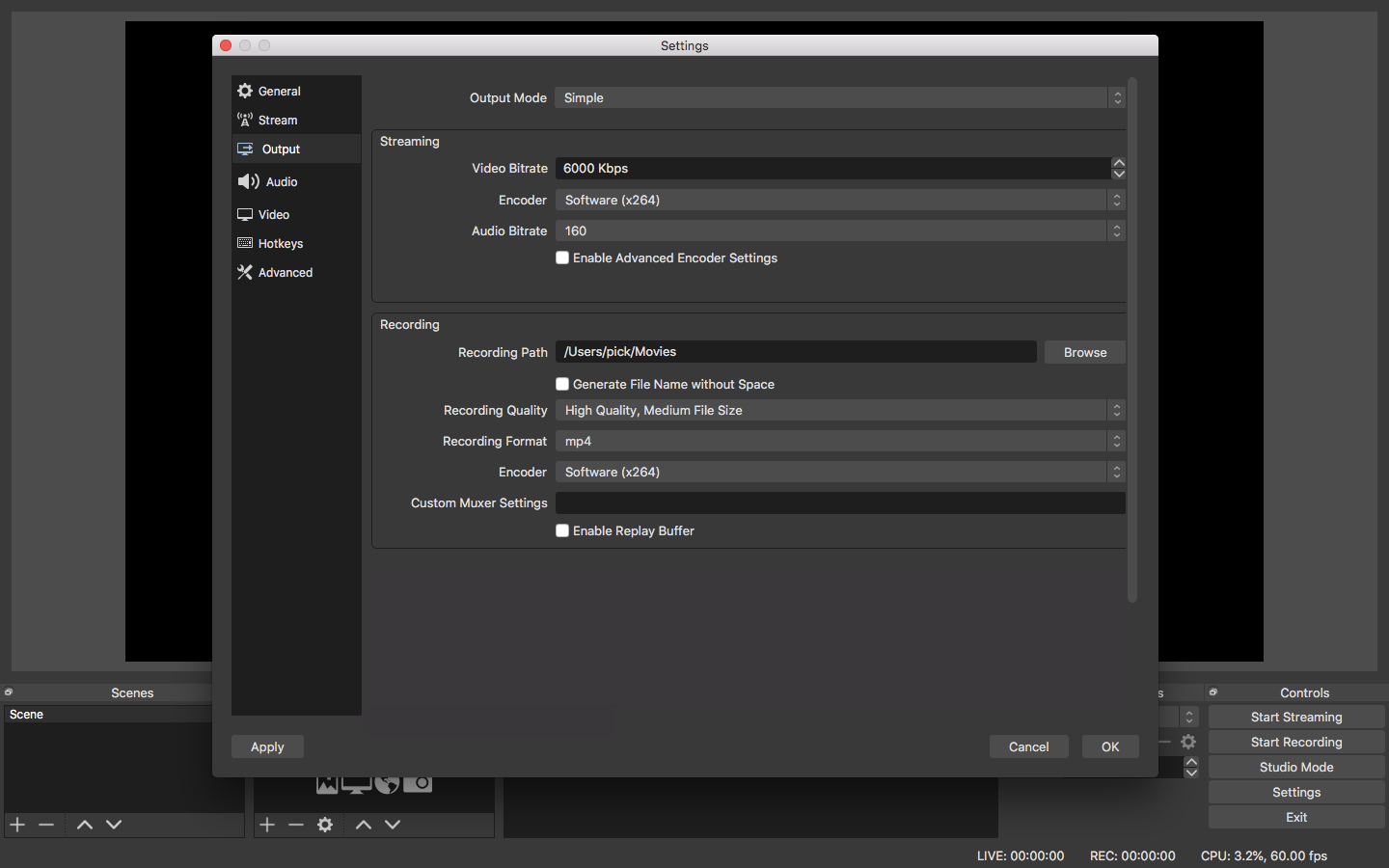Click the Browse button
This screenshot has width=1389, height=868.
click(x=1085, y=352)
